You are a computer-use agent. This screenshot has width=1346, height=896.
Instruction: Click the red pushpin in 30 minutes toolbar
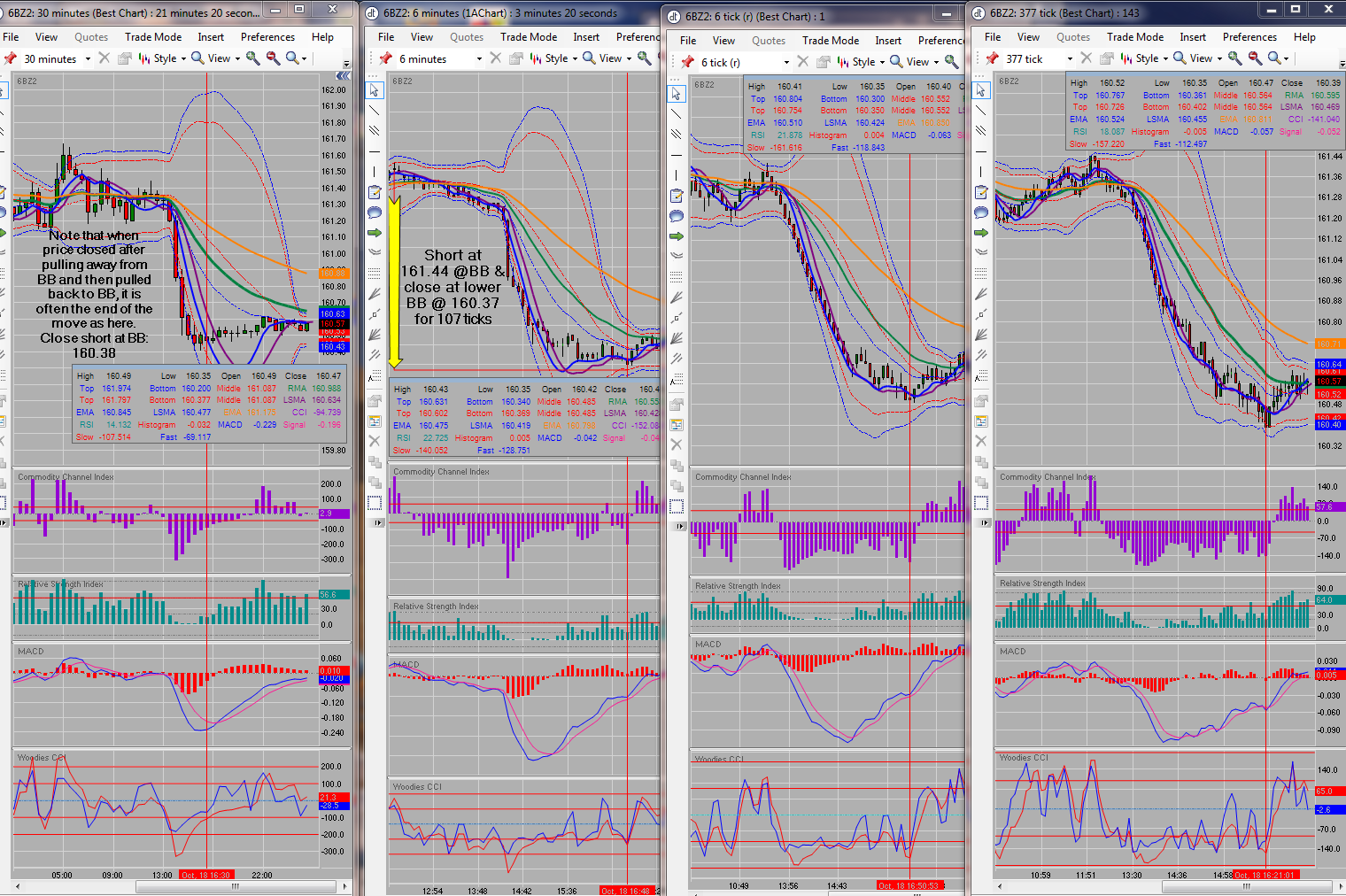(x=11, y=58)
